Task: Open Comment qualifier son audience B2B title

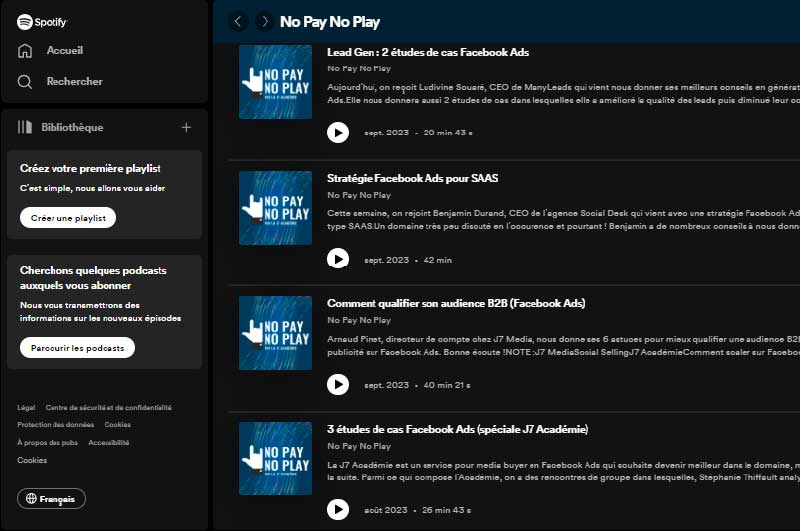Action: 456,303
